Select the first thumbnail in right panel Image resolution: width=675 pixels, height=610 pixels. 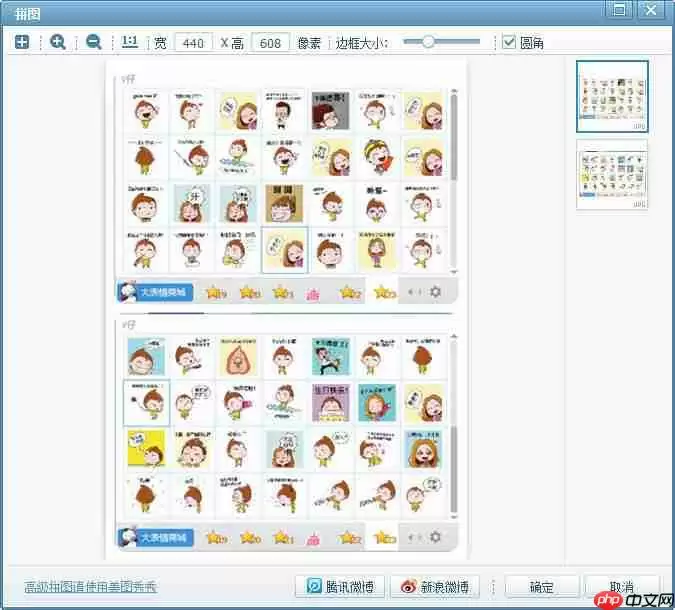[x=612, y=96]
